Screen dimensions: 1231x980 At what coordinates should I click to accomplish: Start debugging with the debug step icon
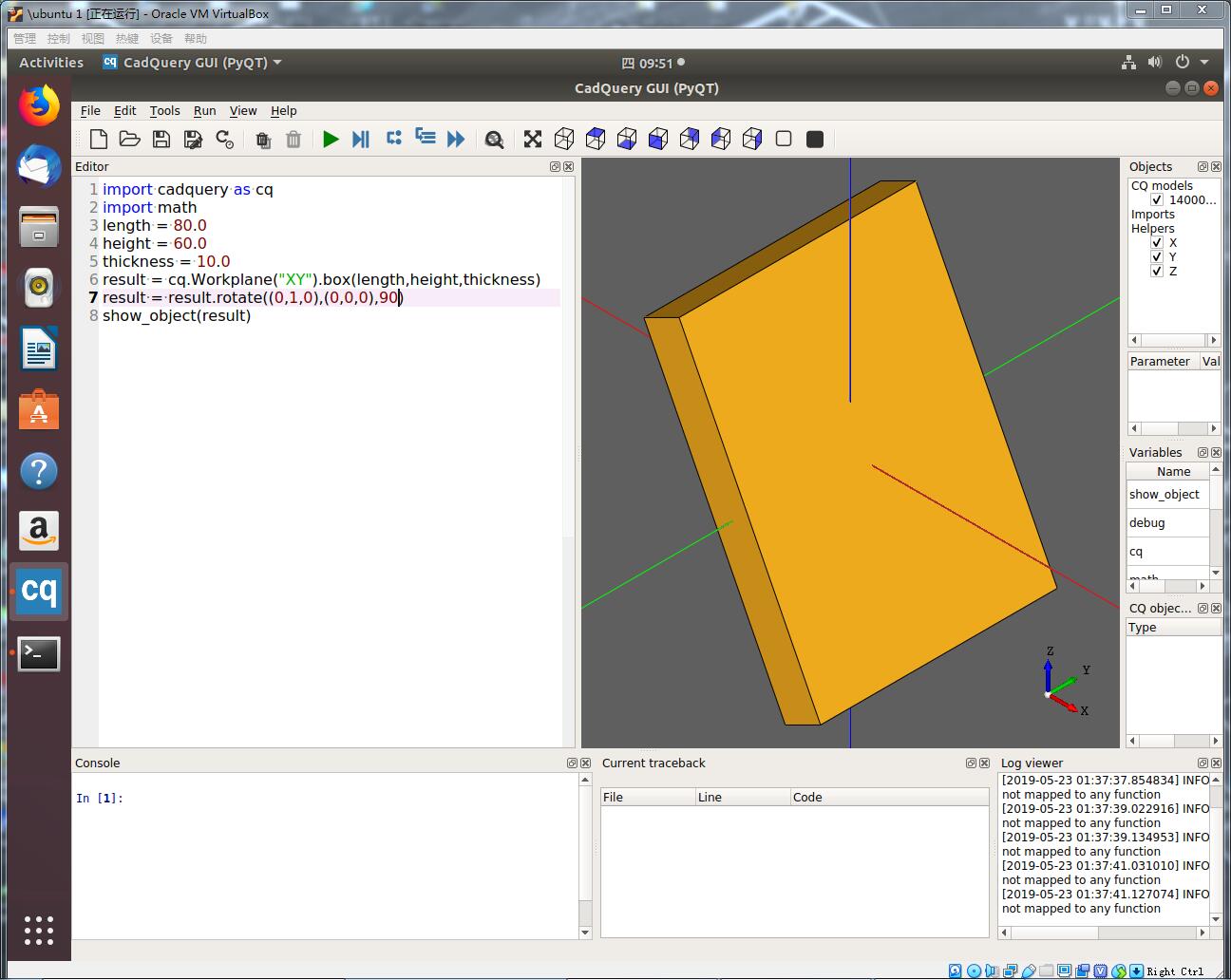point(361,139)
